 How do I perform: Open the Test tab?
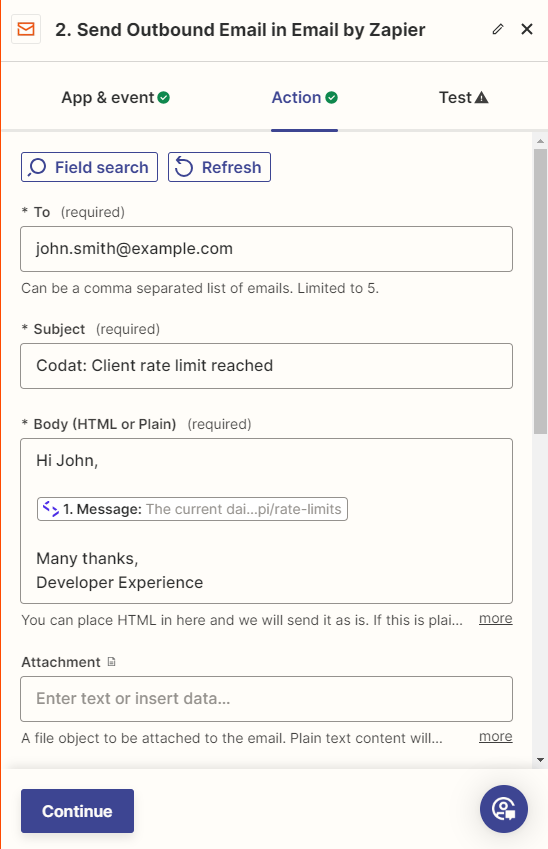point(464,97)
